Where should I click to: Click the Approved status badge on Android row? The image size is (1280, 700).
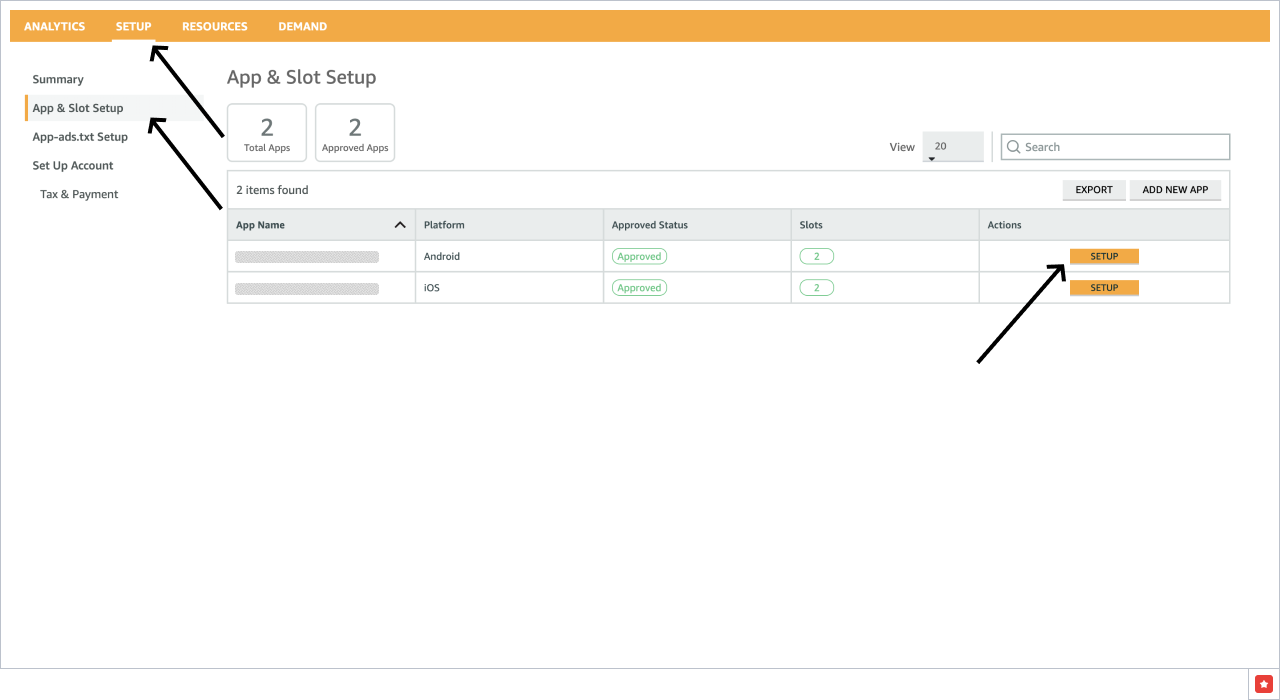(x=639, y=256)
